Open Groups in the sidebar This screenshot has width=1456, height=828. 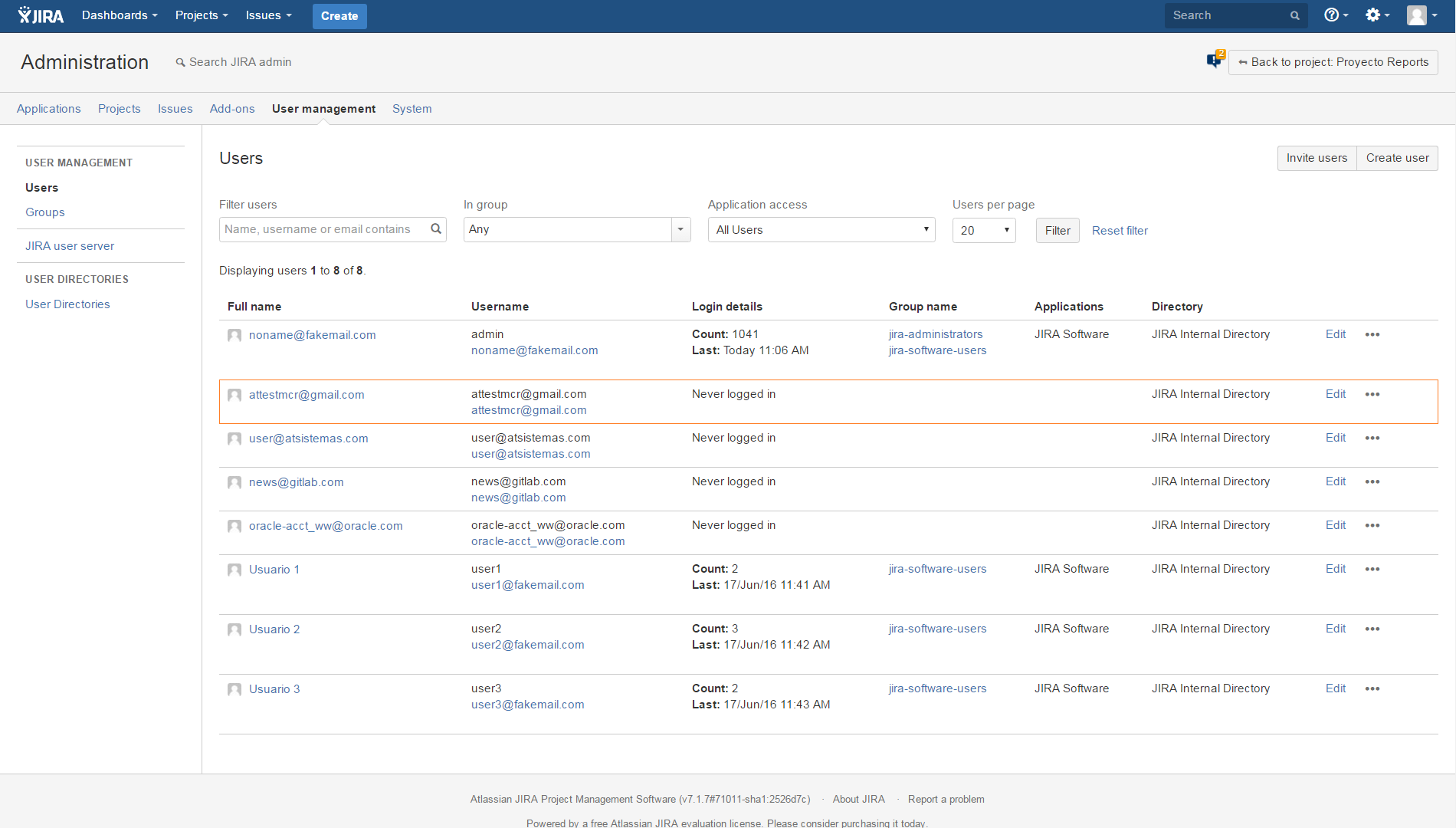click(x=44, y=212)
